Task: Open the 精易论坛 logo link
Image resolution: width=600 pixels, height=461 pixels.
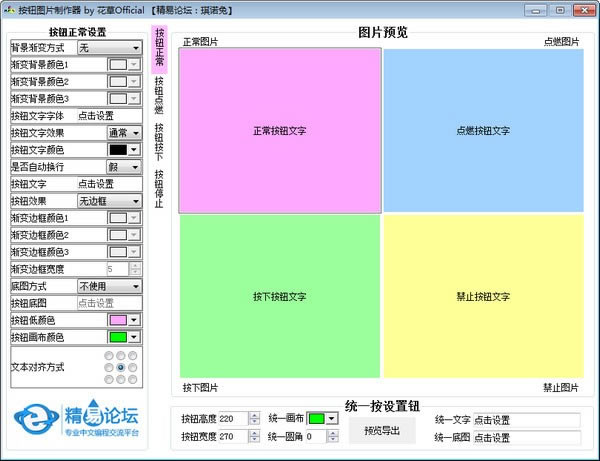Action: [77, 419]
